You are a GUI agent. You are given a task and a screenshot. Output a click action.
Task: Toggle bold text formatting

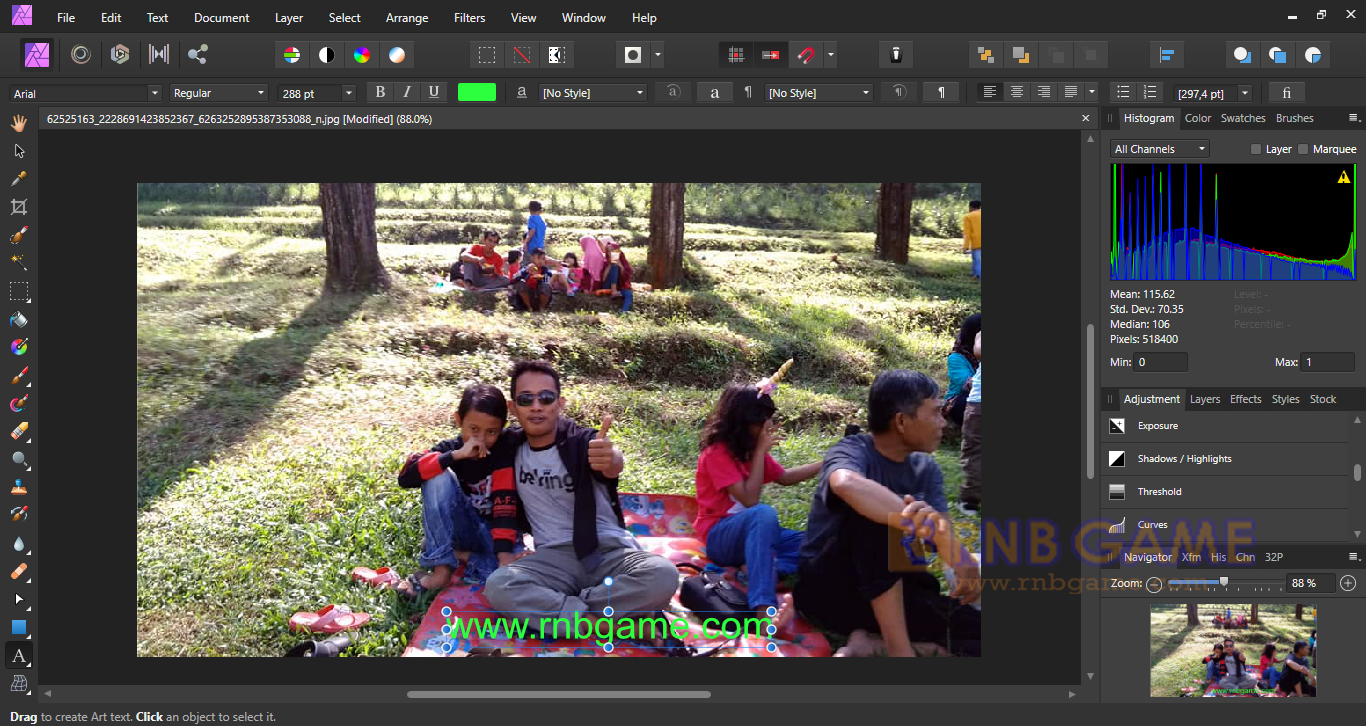coord(380,92)
